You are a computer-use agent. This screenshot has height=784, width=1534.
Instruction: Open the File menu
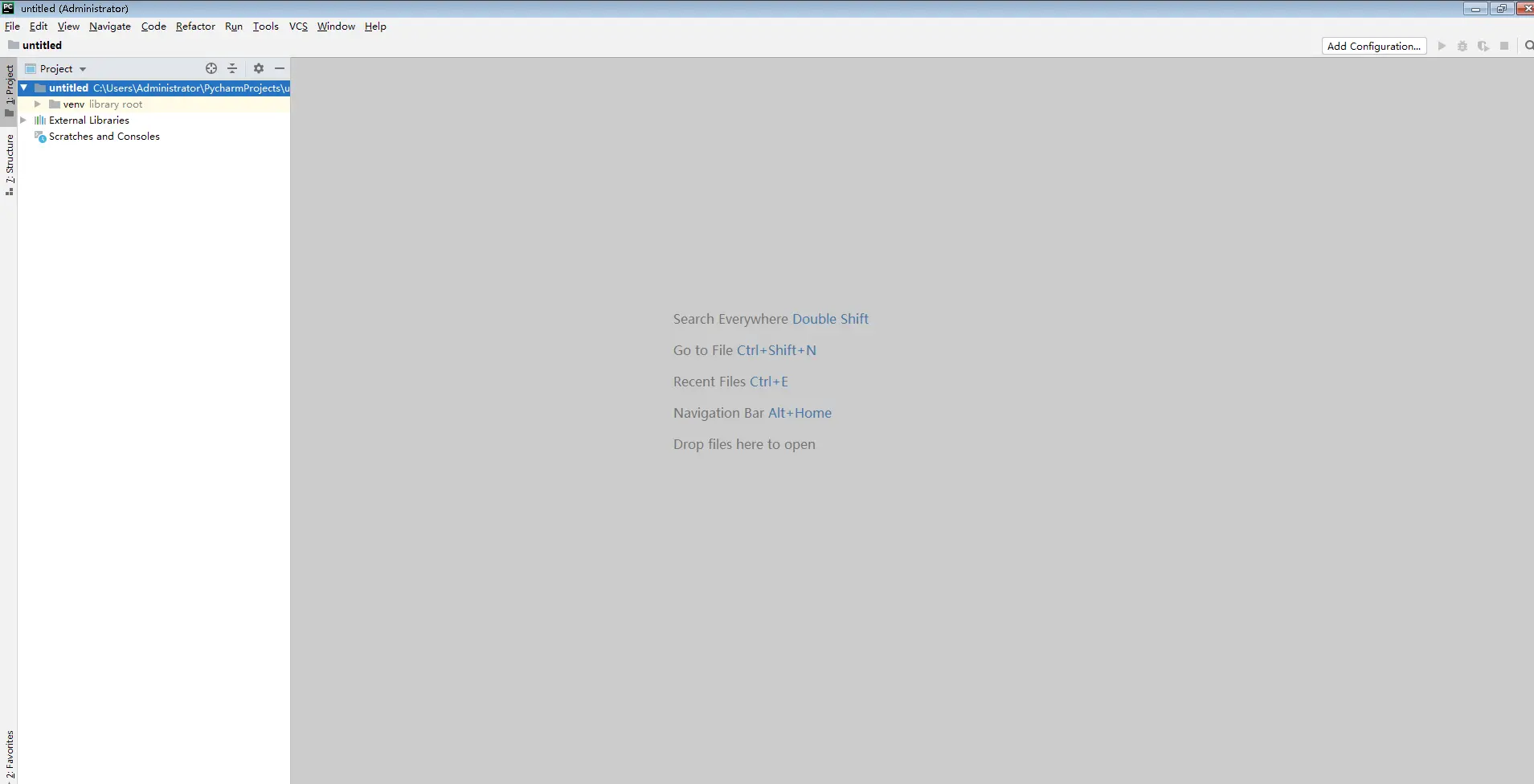pyautogui.click(x=12, y=27)
